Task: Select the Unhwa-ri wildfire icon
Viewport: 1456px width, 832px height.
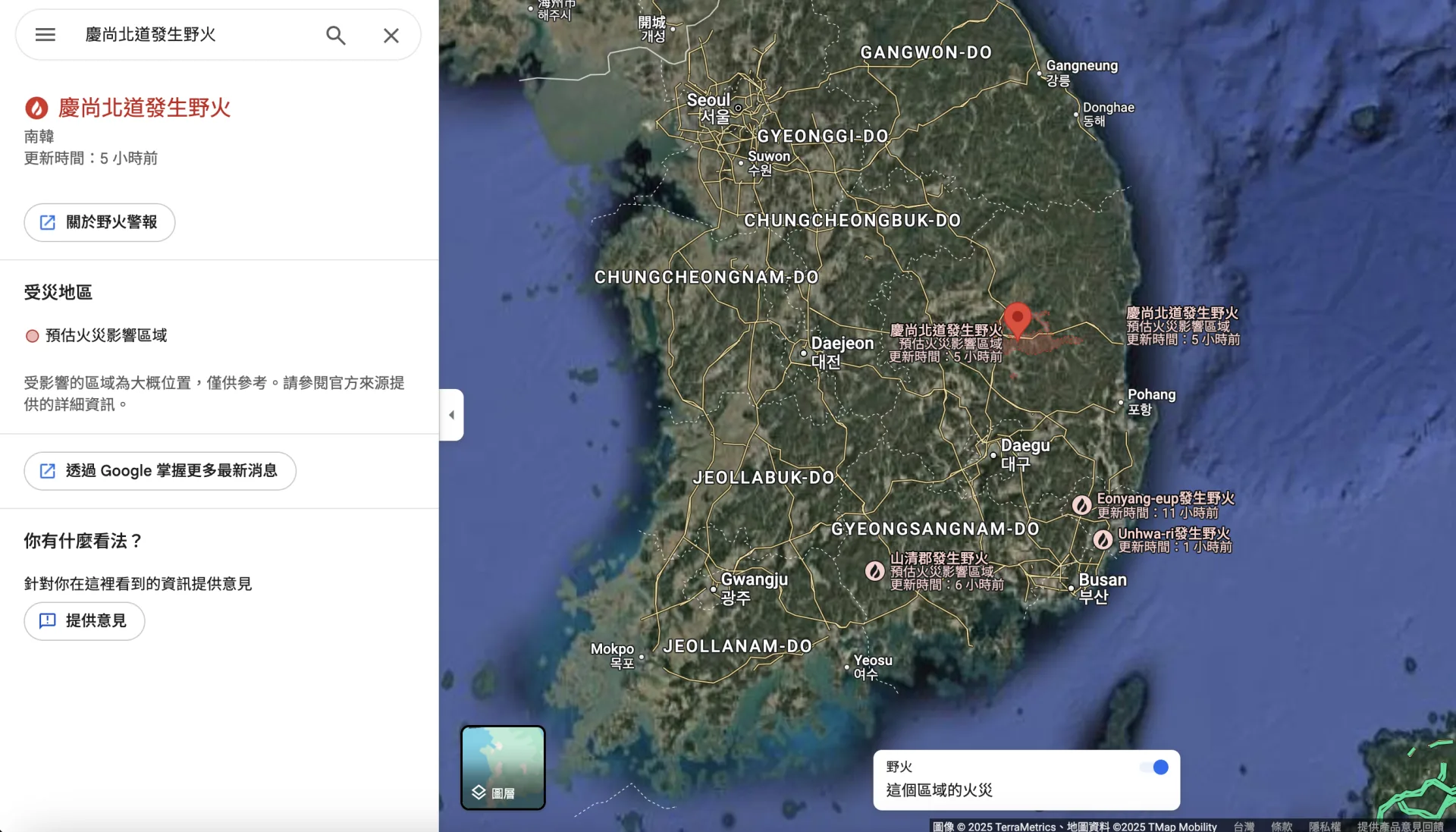Action: (x=1103, y=540)
